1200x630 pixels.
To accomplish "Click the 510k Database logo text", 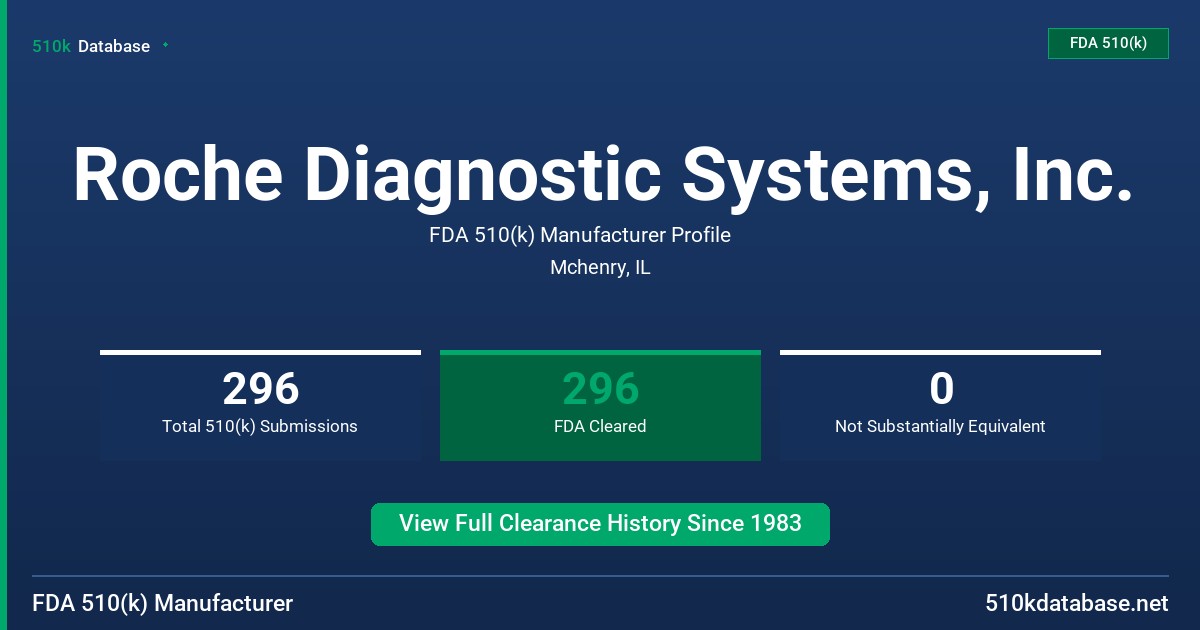I will coord(91,46).
